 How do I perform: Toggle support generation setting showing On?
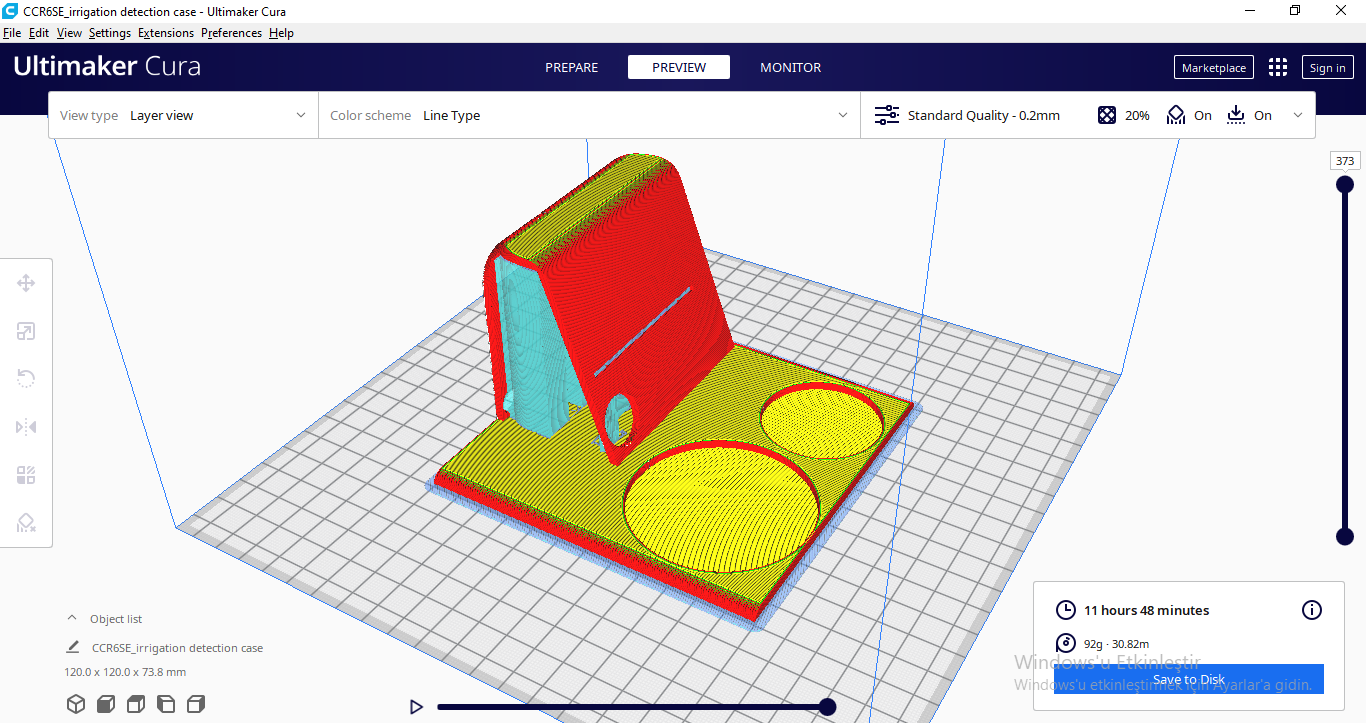tap(1189, 115)
